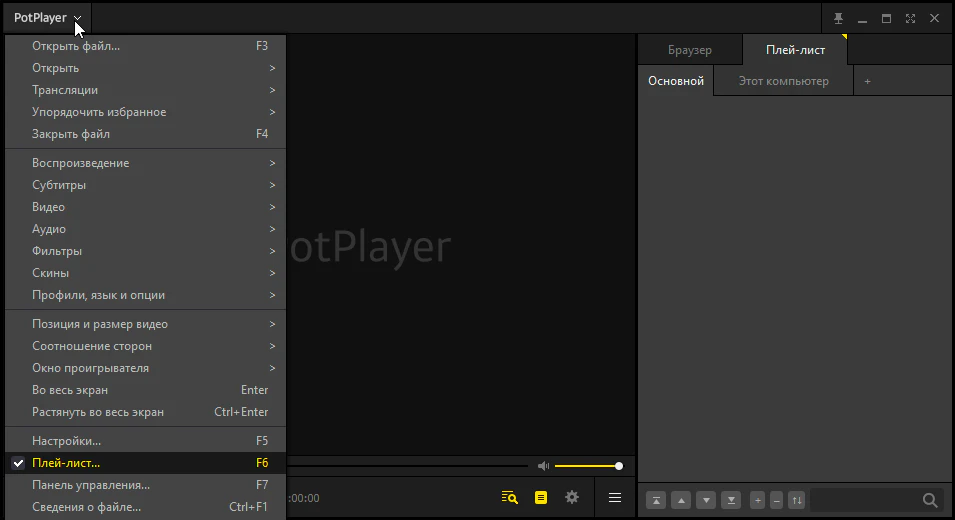Click the playlist sort arrows icon
Image resolution: width=955 pixels, height=520 pixels.
[796, 500]
